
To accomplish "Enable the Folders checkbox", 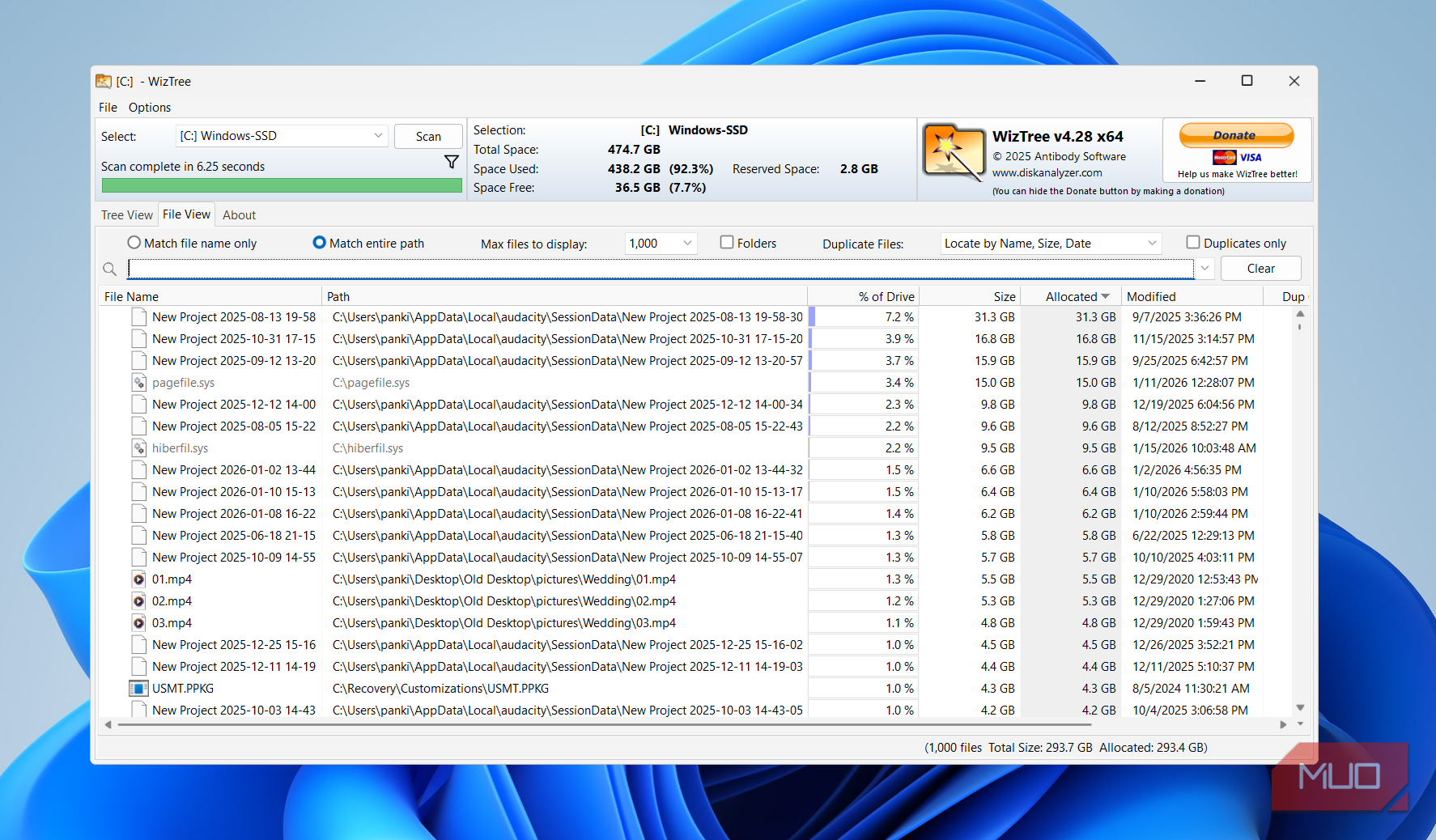I will [x=727, y=242].
